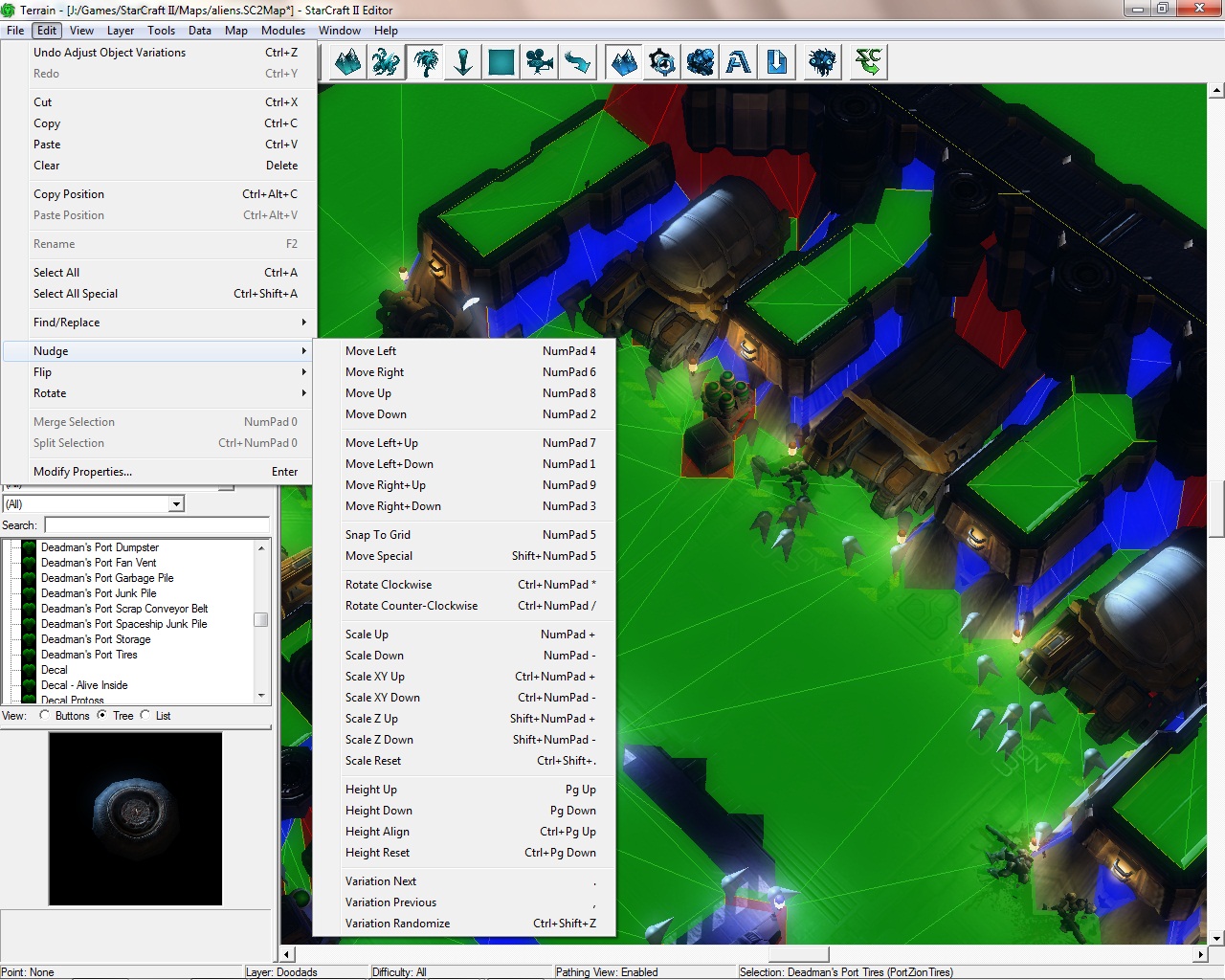The width and height of the screenshot is (1225, 980).
Task: Switch to the List view radio option
Action: pyautogui.click(x=145, y=715)
